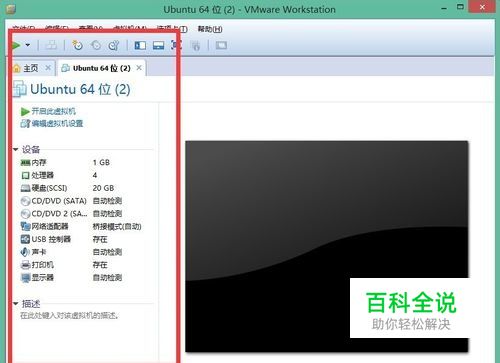Maximize the VMware Workstation window
500x363 pixels.
coord(460,7)
